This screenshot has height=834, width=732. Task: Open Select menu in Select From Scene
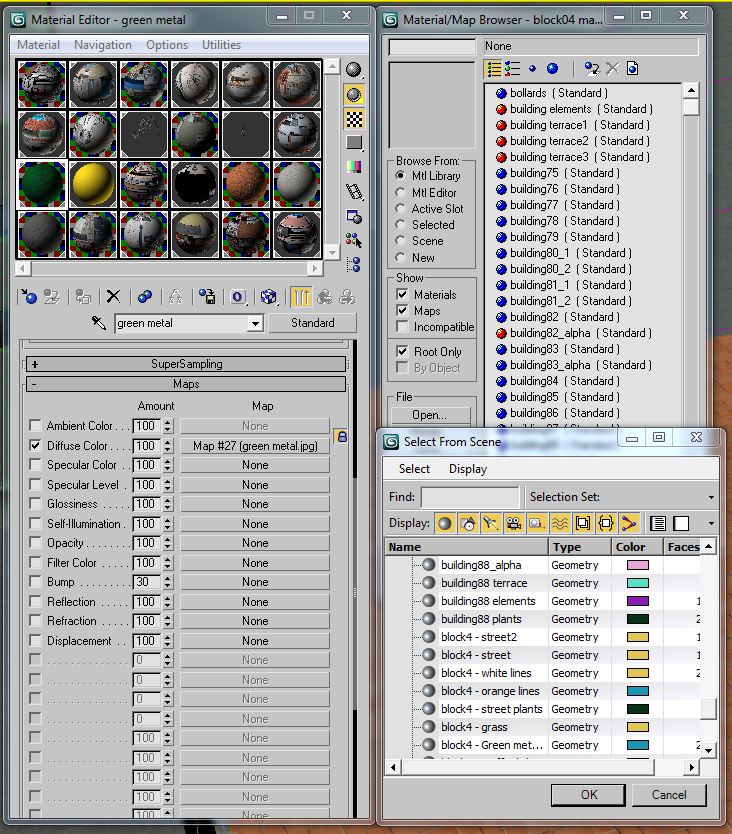(x=414, y=469)
